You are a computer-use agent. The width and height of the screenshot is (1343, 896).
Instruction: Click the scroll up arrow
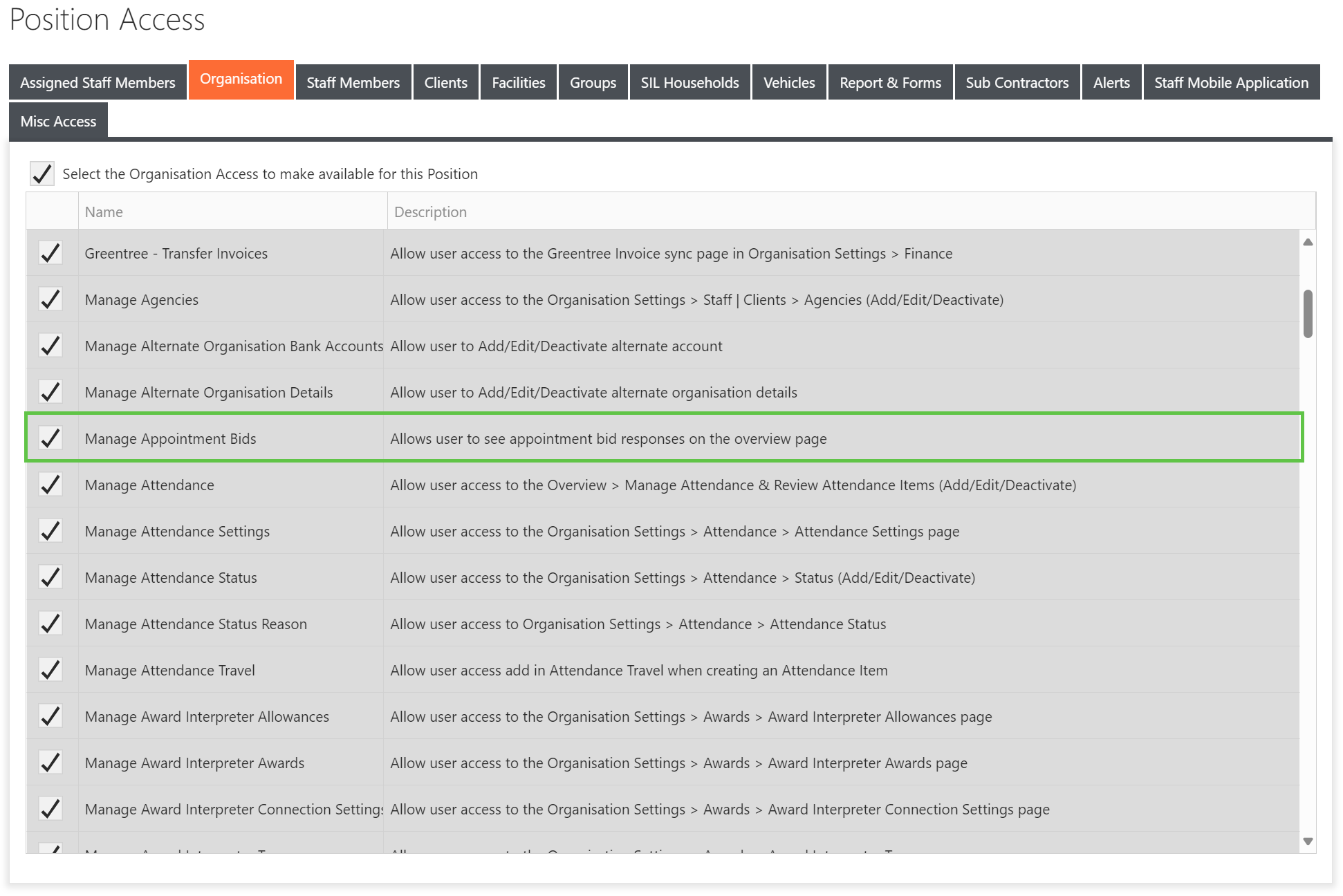click(1308, 242)
